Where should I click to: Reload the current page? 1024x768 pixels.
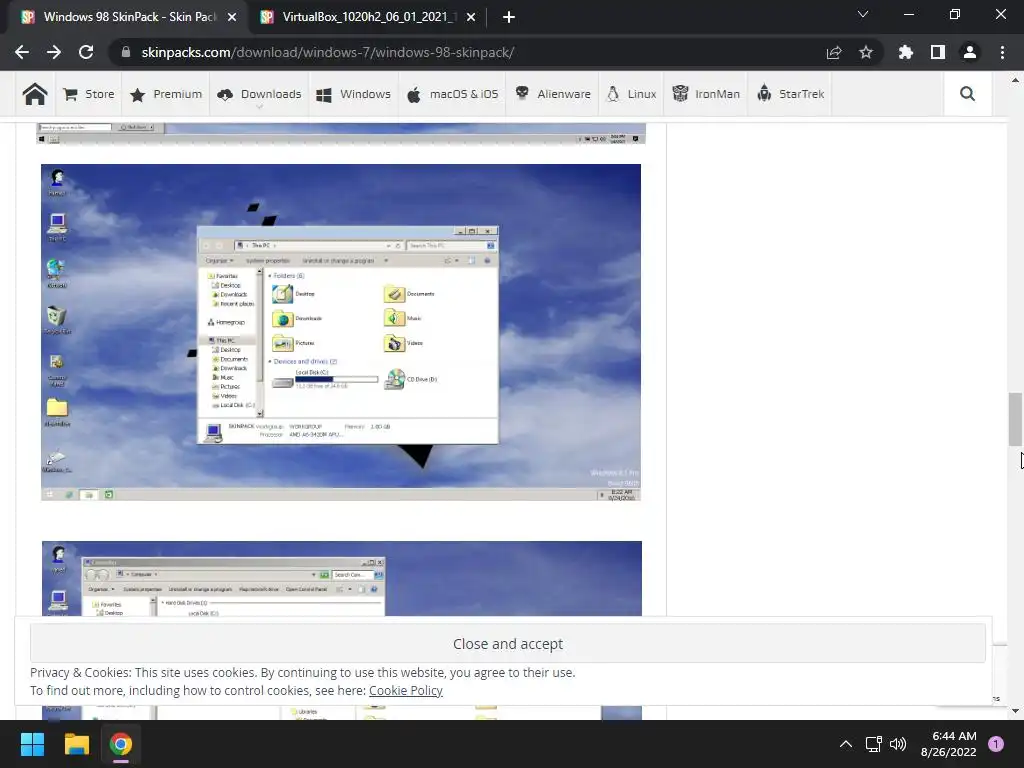[86, 52]
